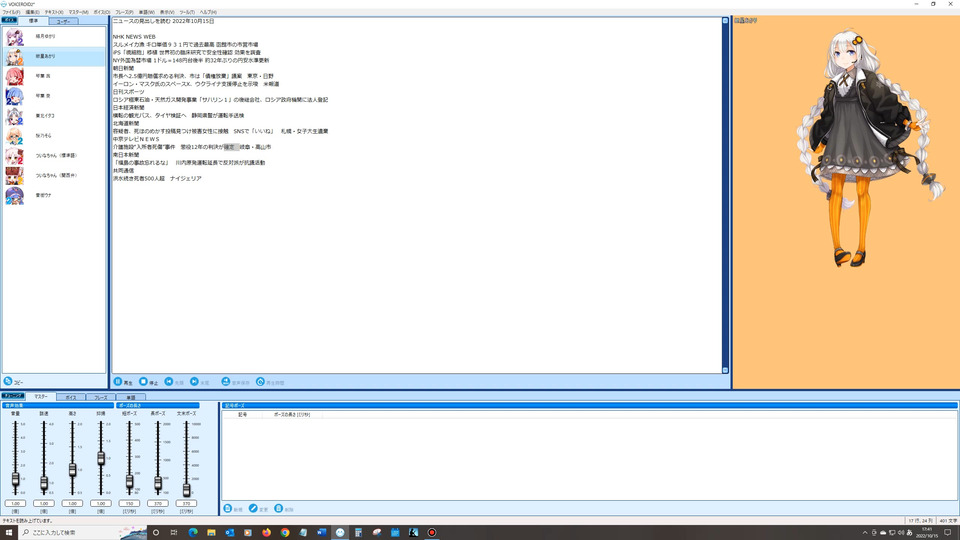This screenshot has height=540, width=960.
Task: Jump to end with 末尾 icon
Action: coord(194,381)
